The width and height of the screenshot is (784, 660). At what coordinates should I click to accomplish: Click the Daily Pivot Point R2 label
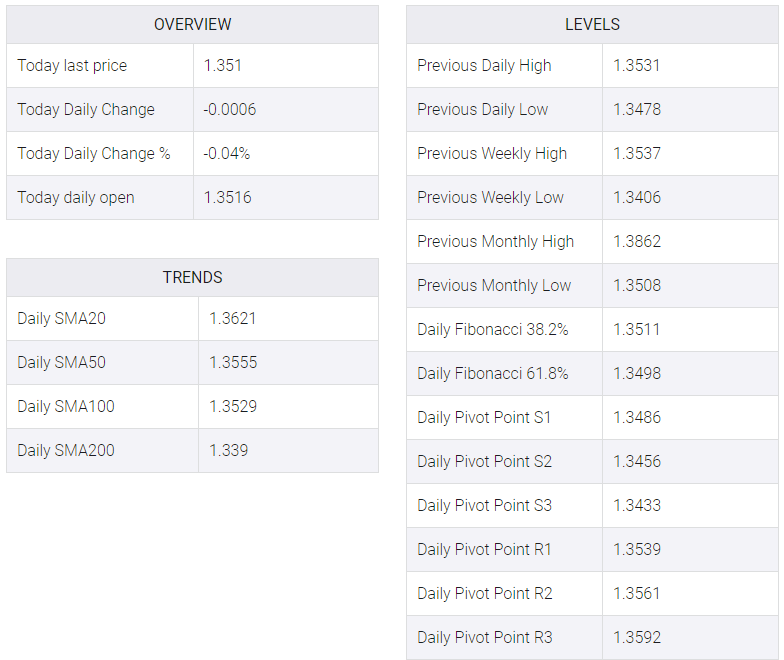click(484, 594)
